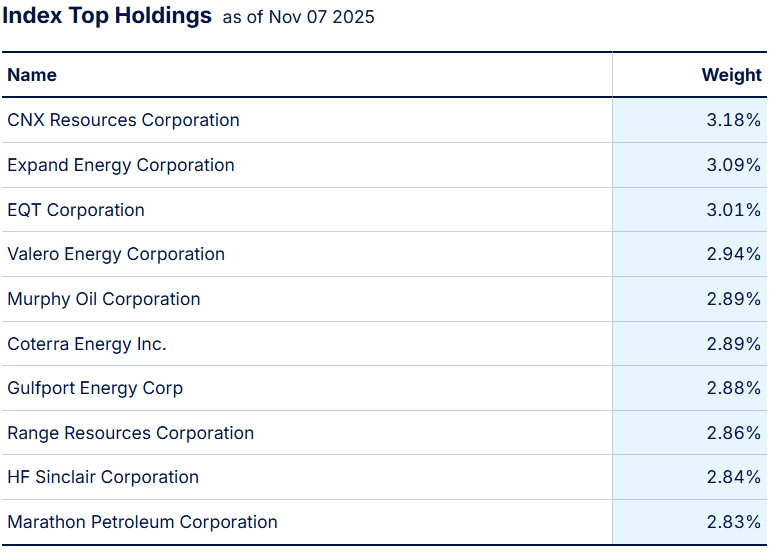Screen dimensions: 776x555
Task: Click the 3.01% weight cell
Action: [x=733, y=210]
